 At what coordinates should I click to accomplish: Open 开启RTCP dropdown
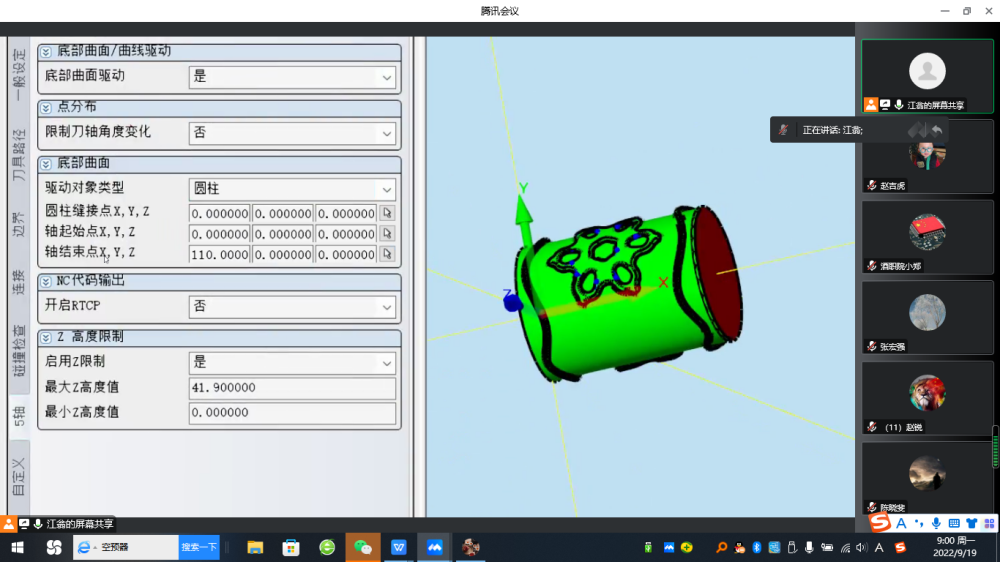[x=386, y=307]
